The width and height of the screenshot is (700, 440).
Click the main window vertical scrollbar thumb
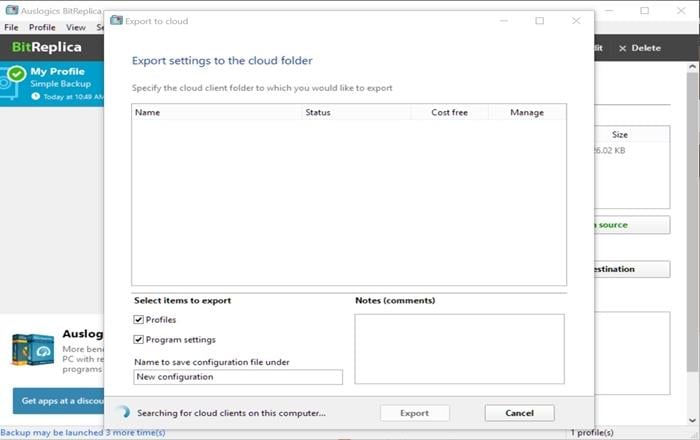[692, 222]
